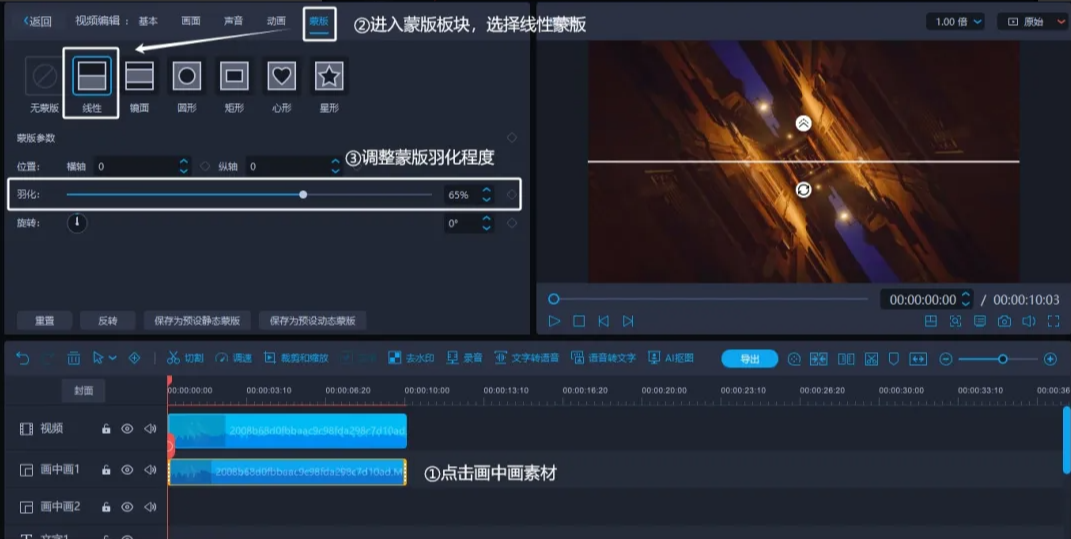Click the snapshot camera icon under preview

point(1004,321)
